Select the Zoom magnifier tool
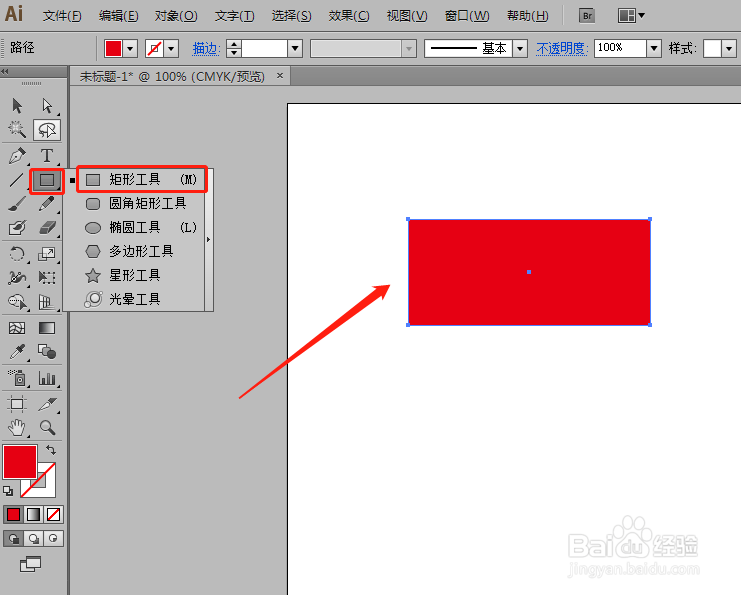The height and width of the screenshot is (595, 741). pos(47,428)
